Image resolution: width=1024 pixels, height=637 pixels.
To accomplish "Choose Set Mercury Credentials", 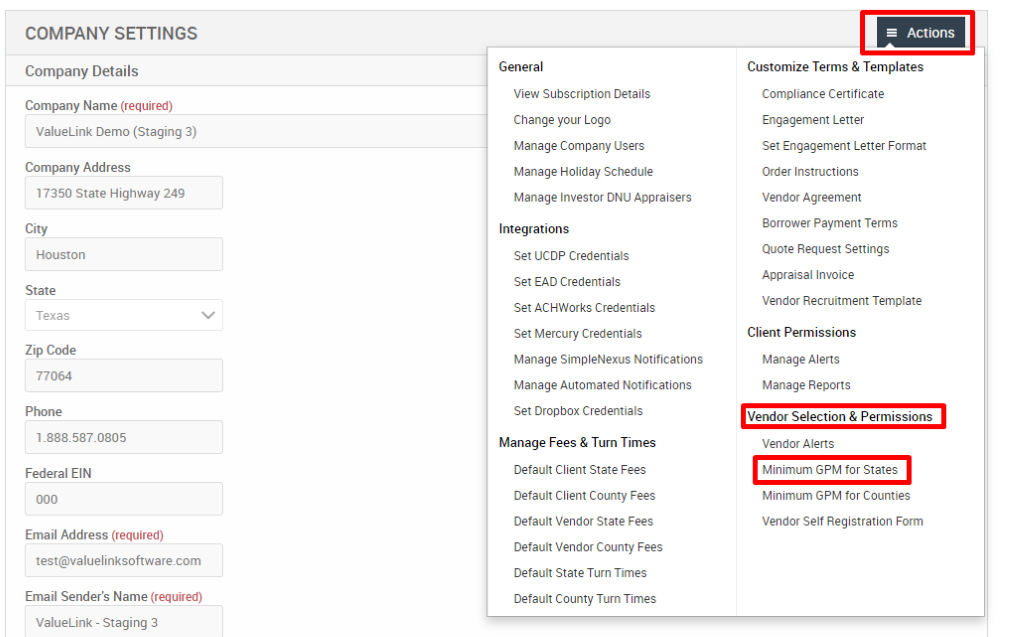I will (577, 334).
